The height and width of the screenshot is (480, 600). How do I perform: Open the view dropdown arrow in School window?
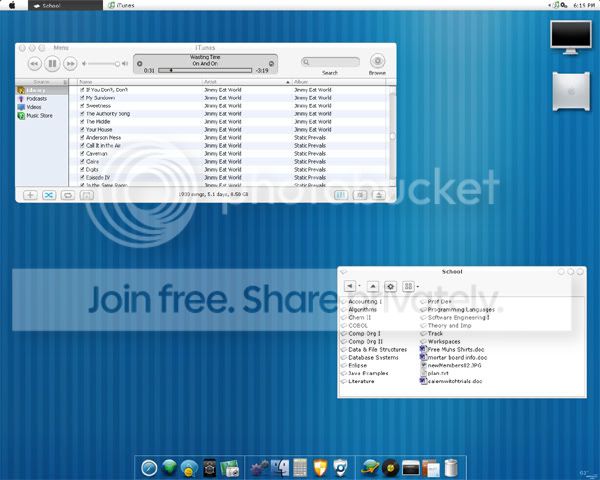[x=418, y=286]
